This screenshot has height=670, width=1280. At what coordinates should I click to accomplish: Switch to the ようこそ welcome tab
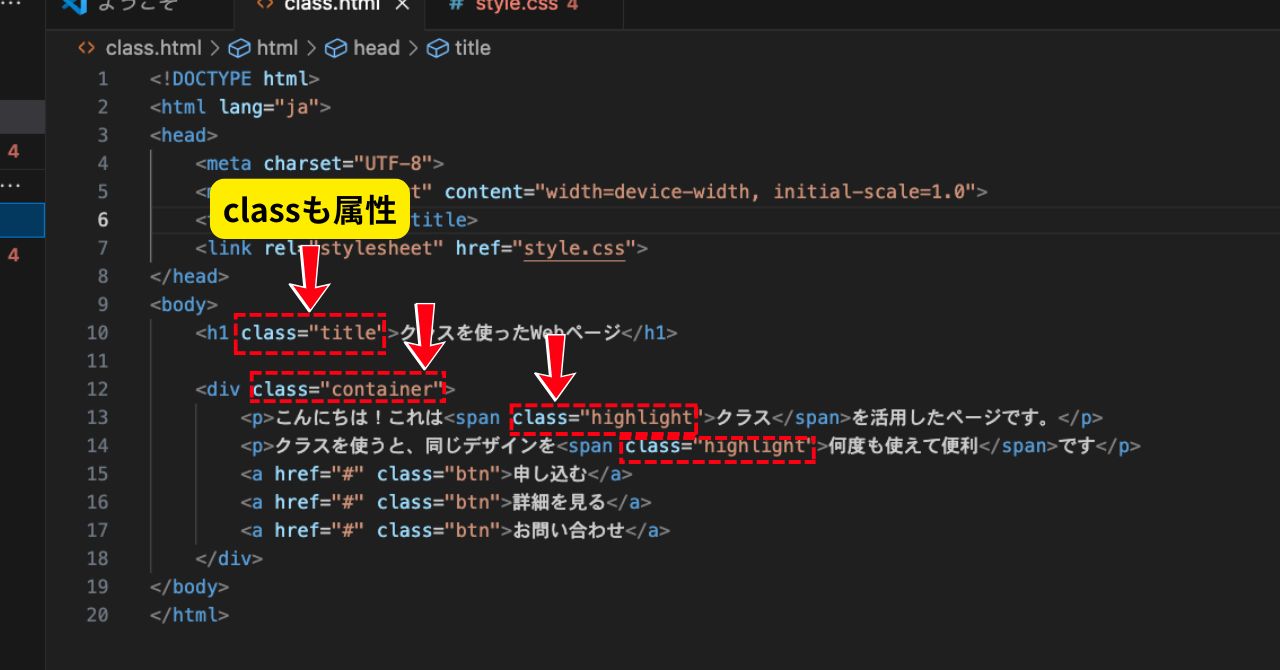click(139, 5)
